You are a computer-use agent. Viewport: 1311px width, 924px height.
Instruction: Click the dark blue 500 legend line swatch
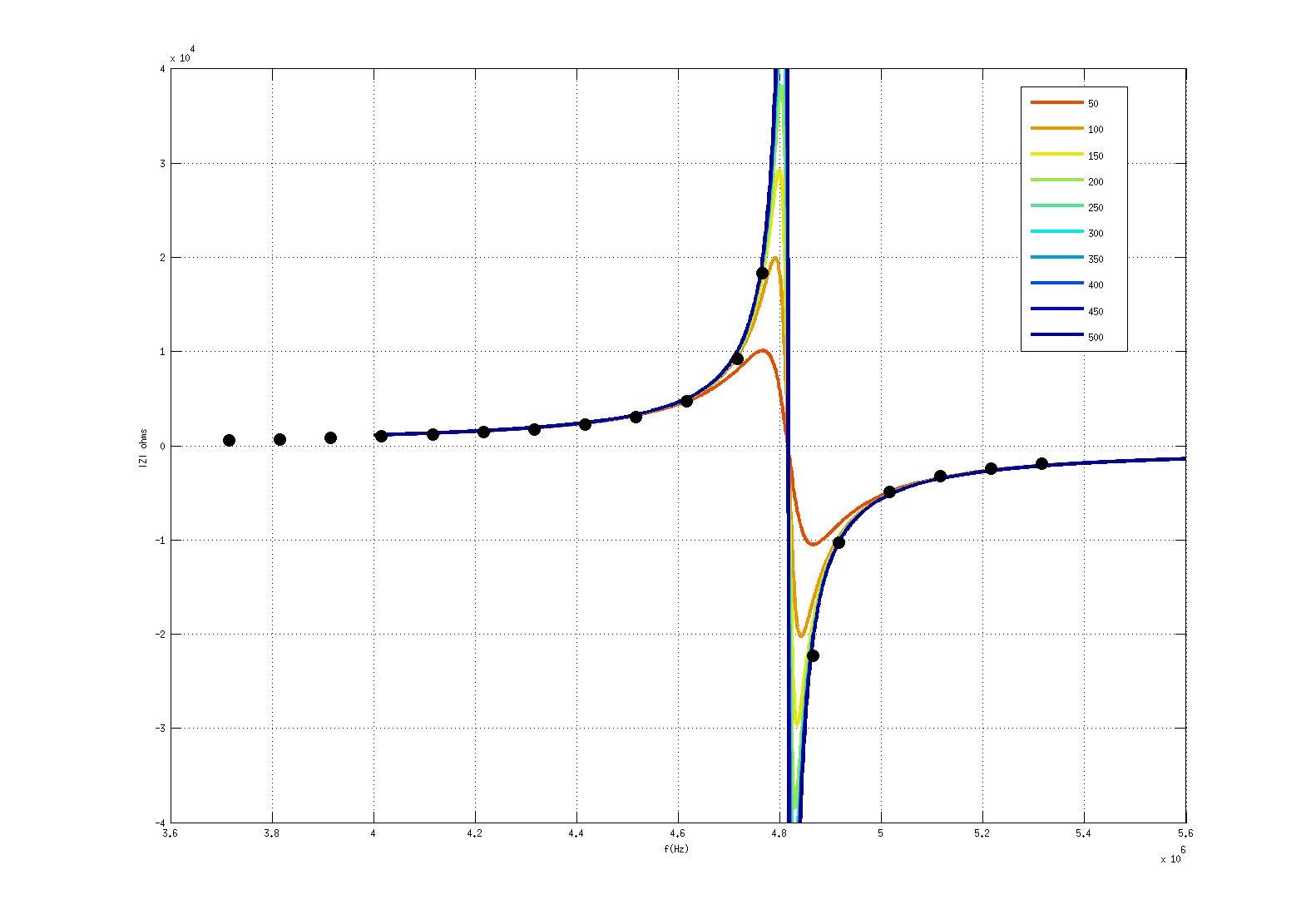(1057, 336)
